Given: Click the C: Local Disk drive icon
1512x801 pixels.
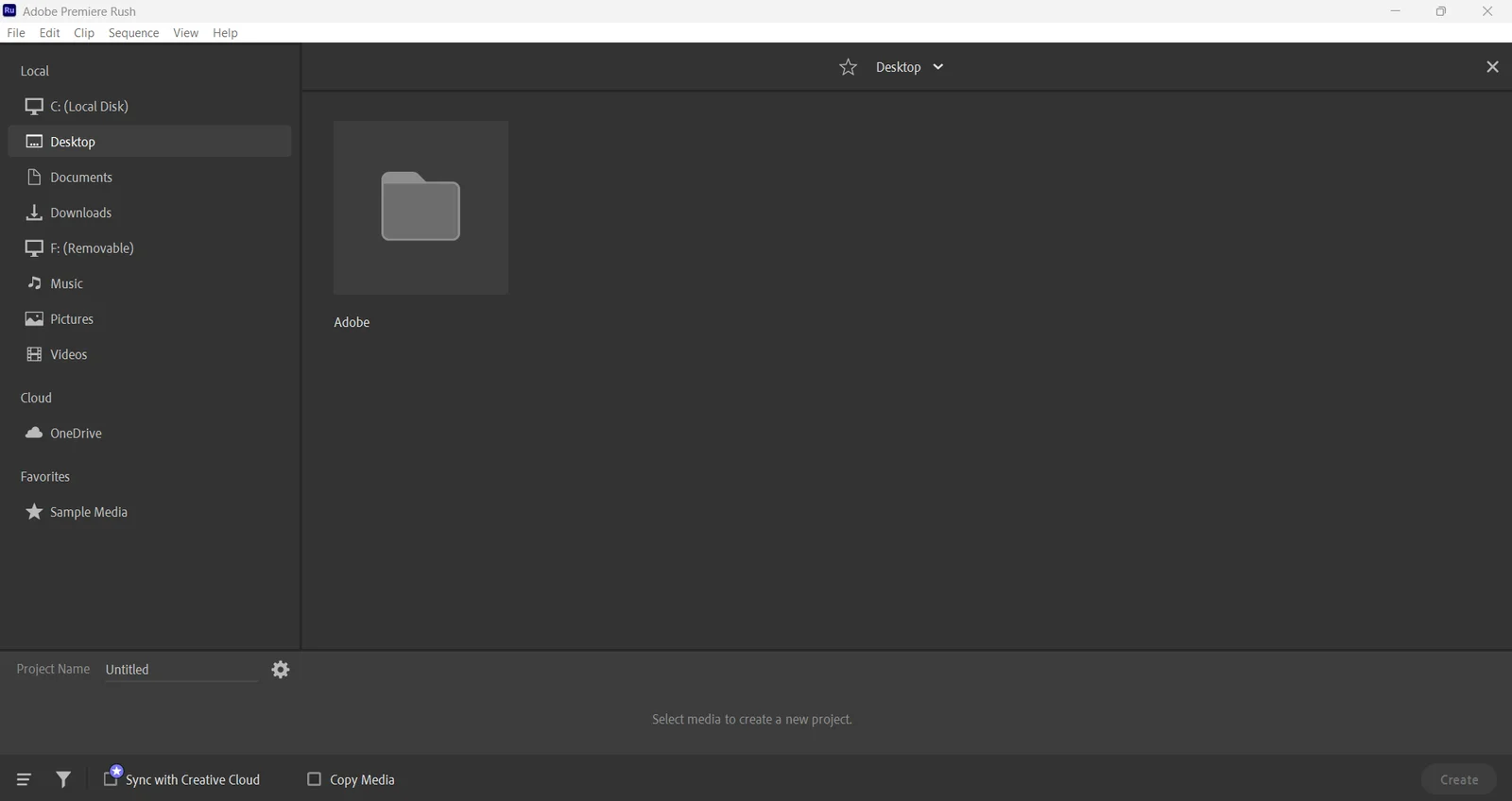Looking at the screenshot, I should pos(34,107).
